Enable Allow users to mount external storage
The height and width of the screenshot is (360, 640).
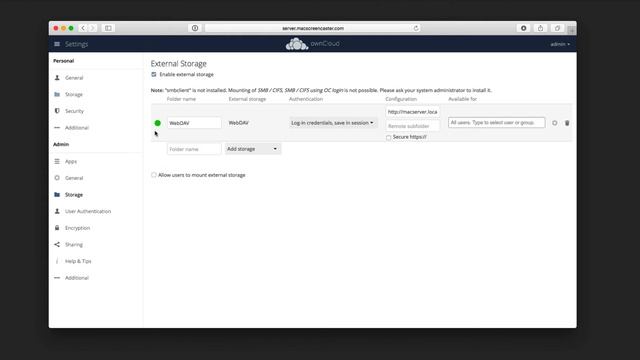click(154, 175)
